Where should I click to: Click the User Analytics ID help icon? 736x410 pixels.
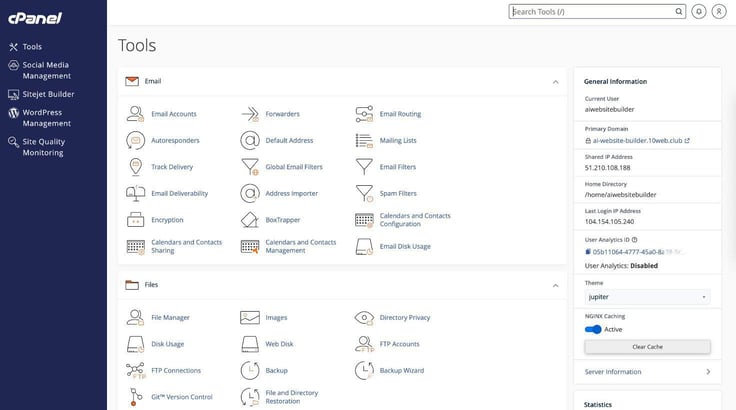click(635, 240)
